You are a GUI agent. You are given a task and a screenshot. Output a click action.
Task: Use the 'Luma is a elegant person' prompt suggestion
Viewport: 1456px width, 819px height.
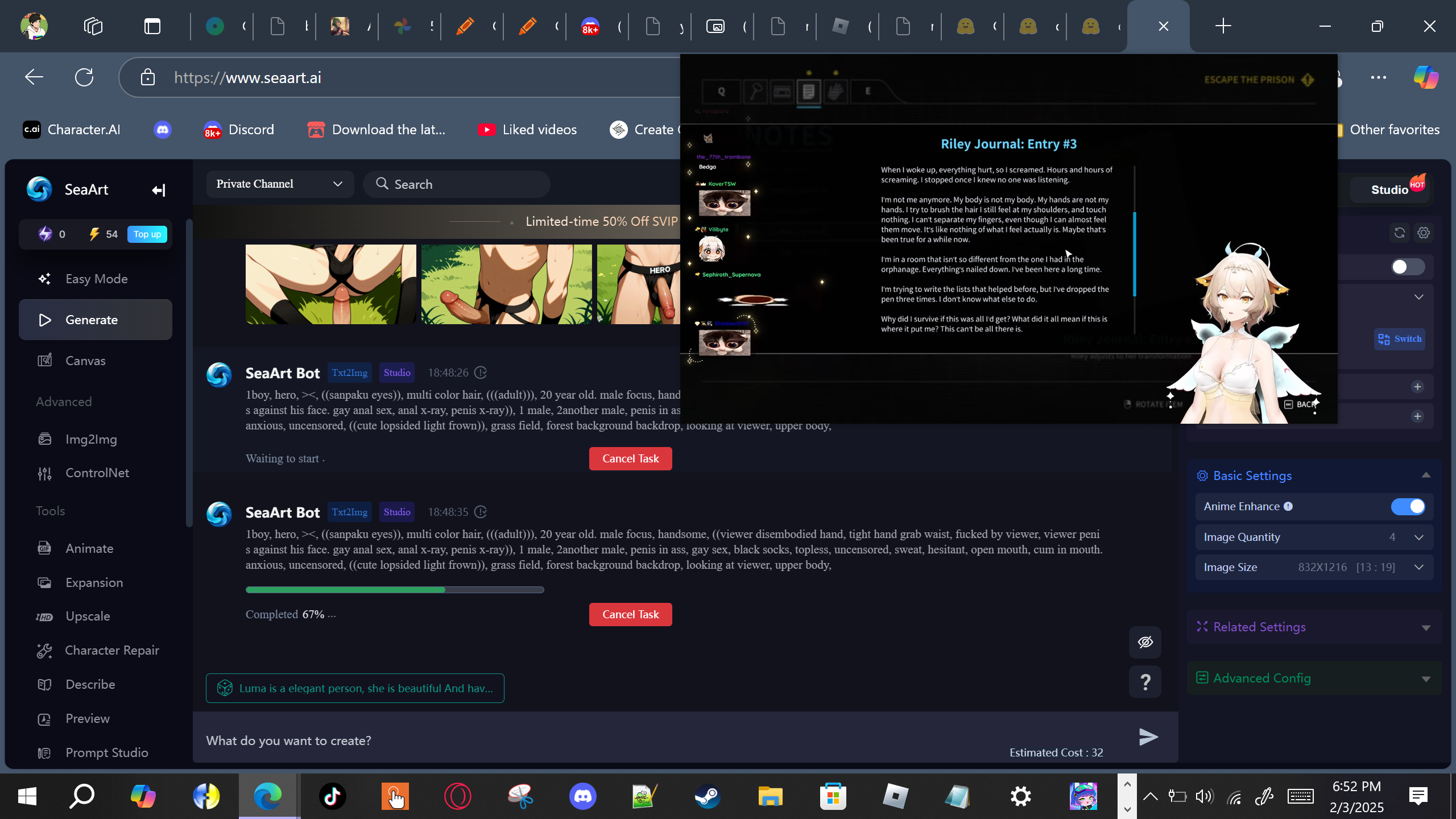[x=355, y=688]
